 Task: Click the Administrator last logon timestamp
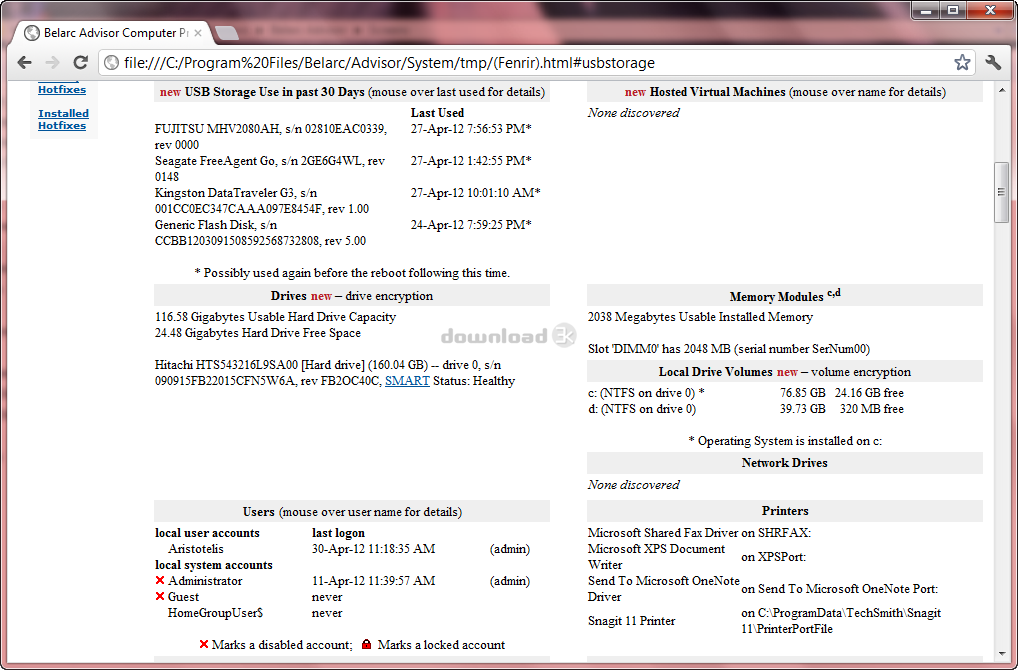[373, 581]
